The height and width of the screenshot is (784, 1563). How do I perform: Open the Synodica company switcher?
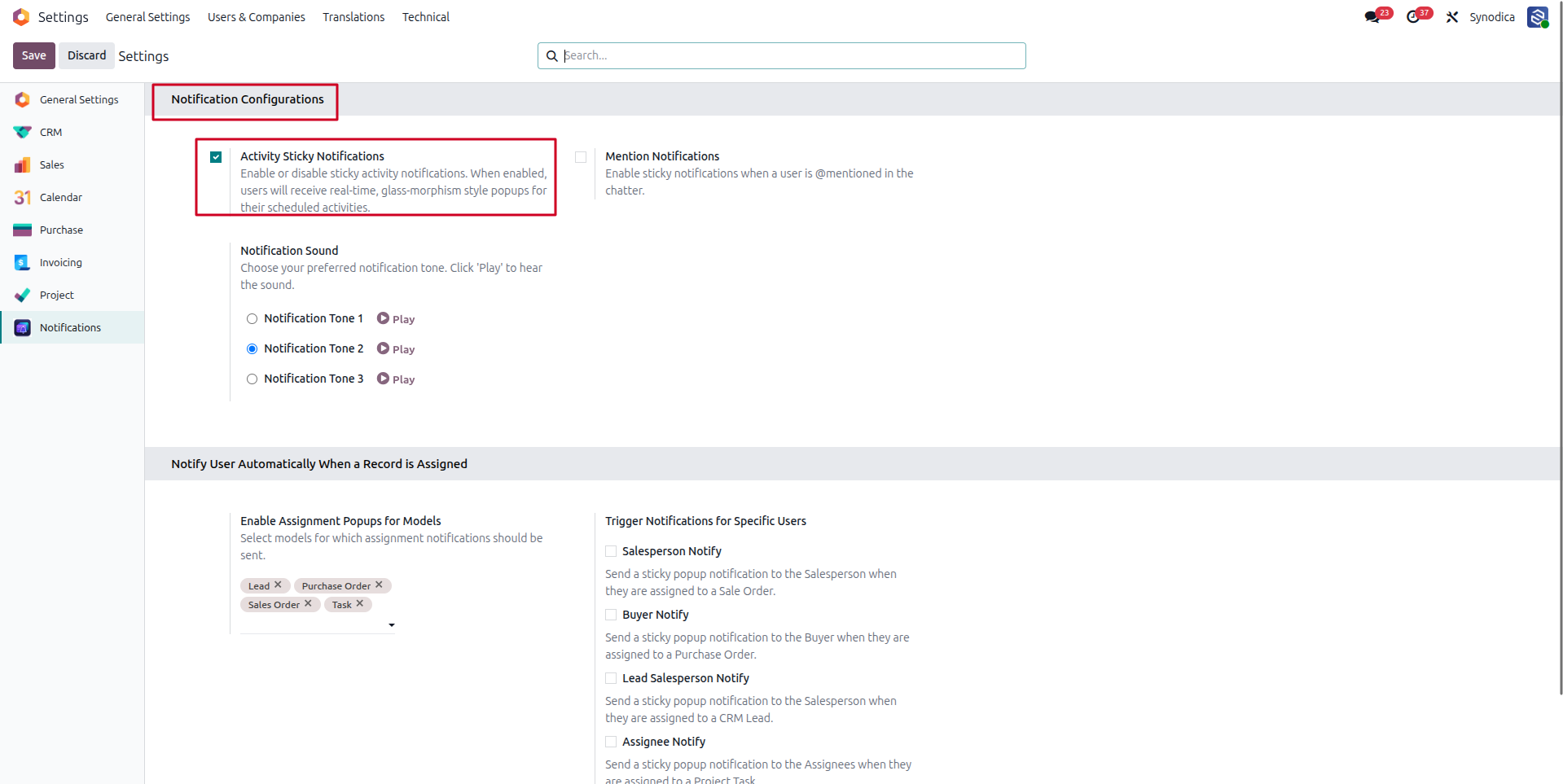pyautogui.click(x=1492, y=17)
